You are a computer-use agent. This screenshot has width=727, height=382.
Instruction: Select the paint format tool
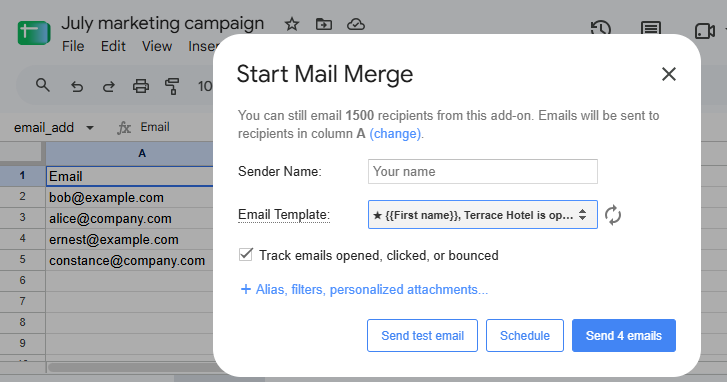[172, 86]
